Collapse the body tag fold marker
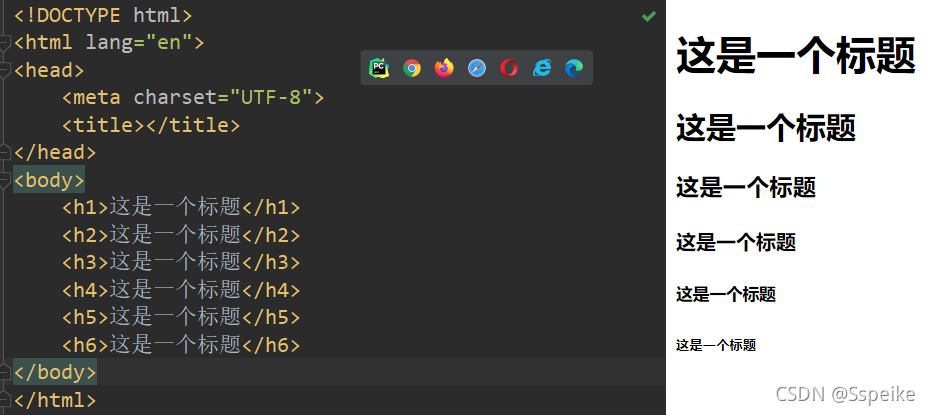 click(5, 180)
